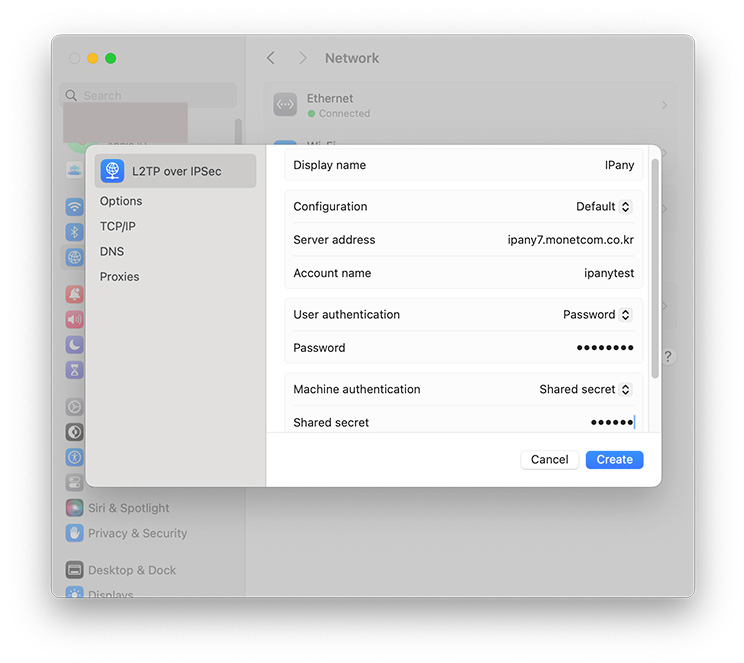Open Control Center settings in sidebar
Image resolution: width=744 pixels, height=663 pixels.
[74, 482]
